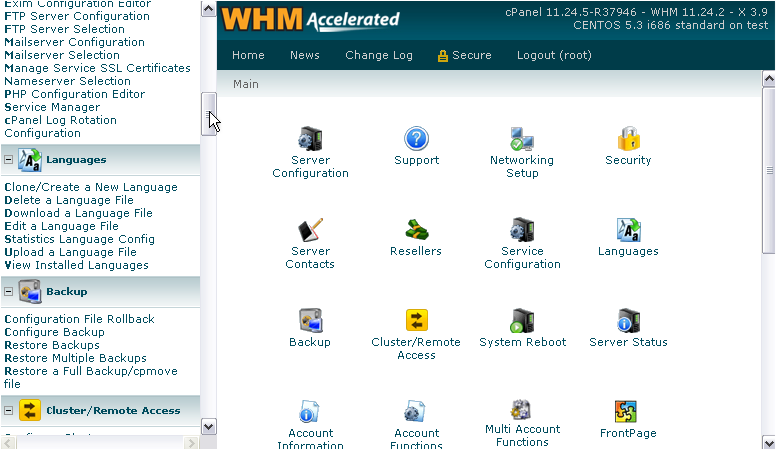This screenshot has width=776, height=450.
Task: Open Clone/Create a New Language
Action: (91, 187)
